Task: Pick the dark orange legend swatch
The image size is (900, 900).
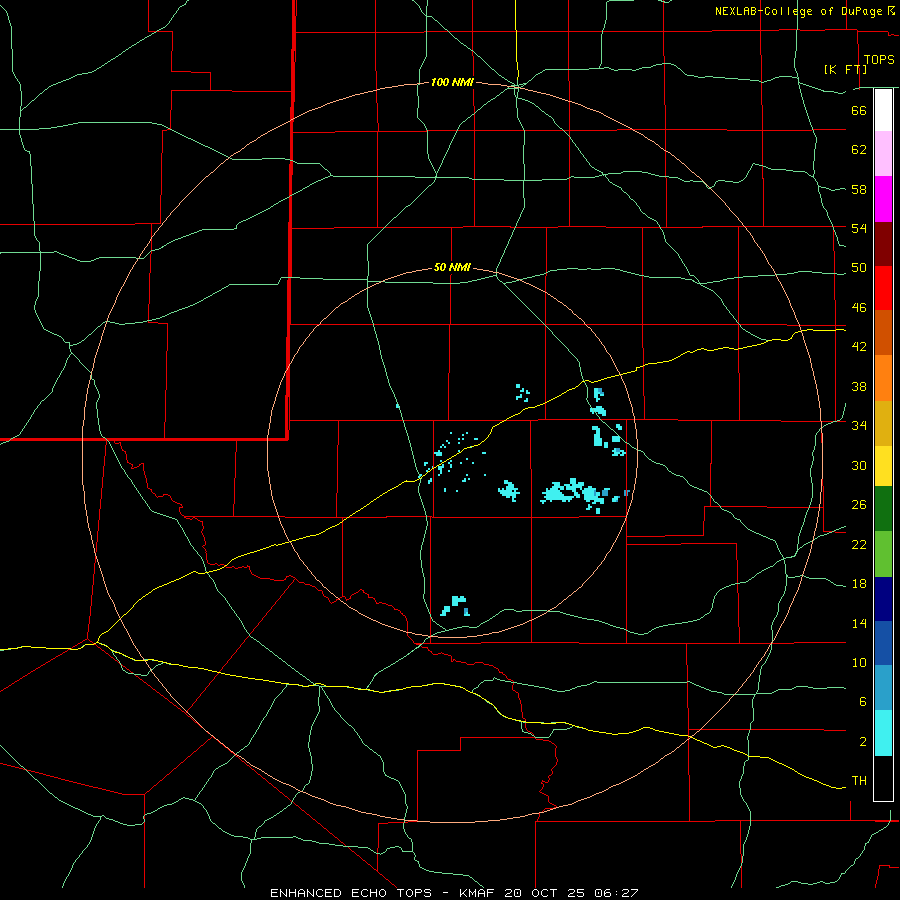Action: (883, 333)
